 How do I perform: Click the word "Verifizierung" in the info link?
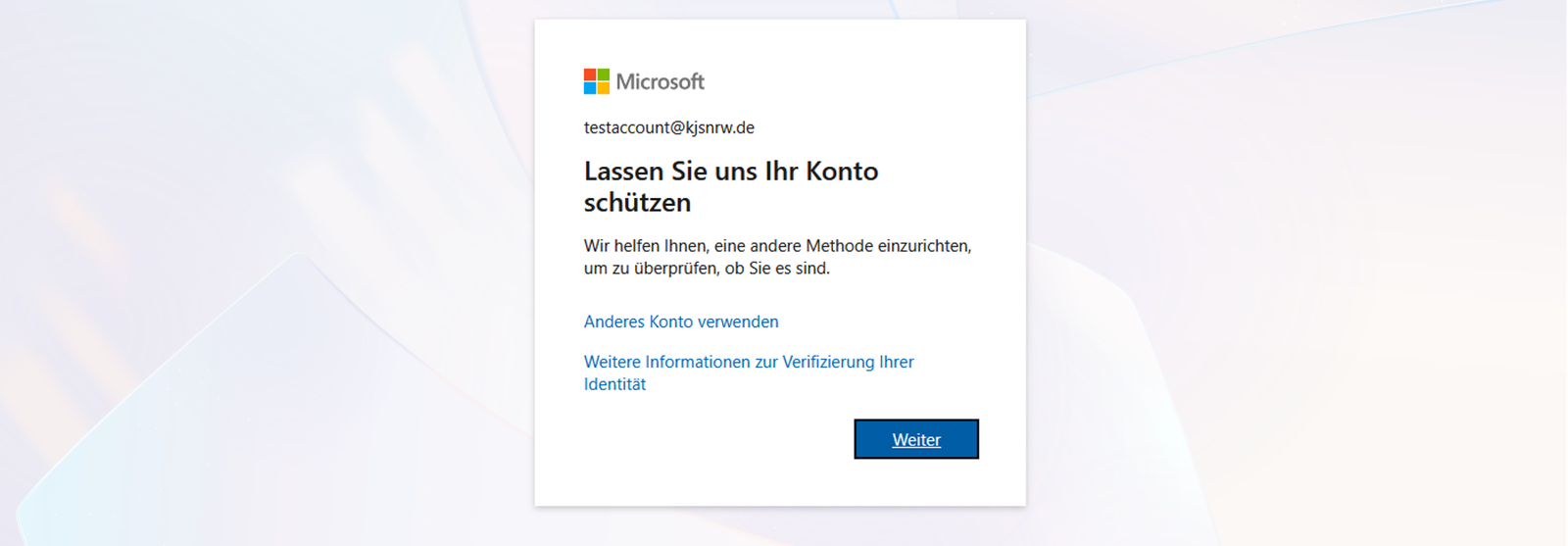[828, 362]
